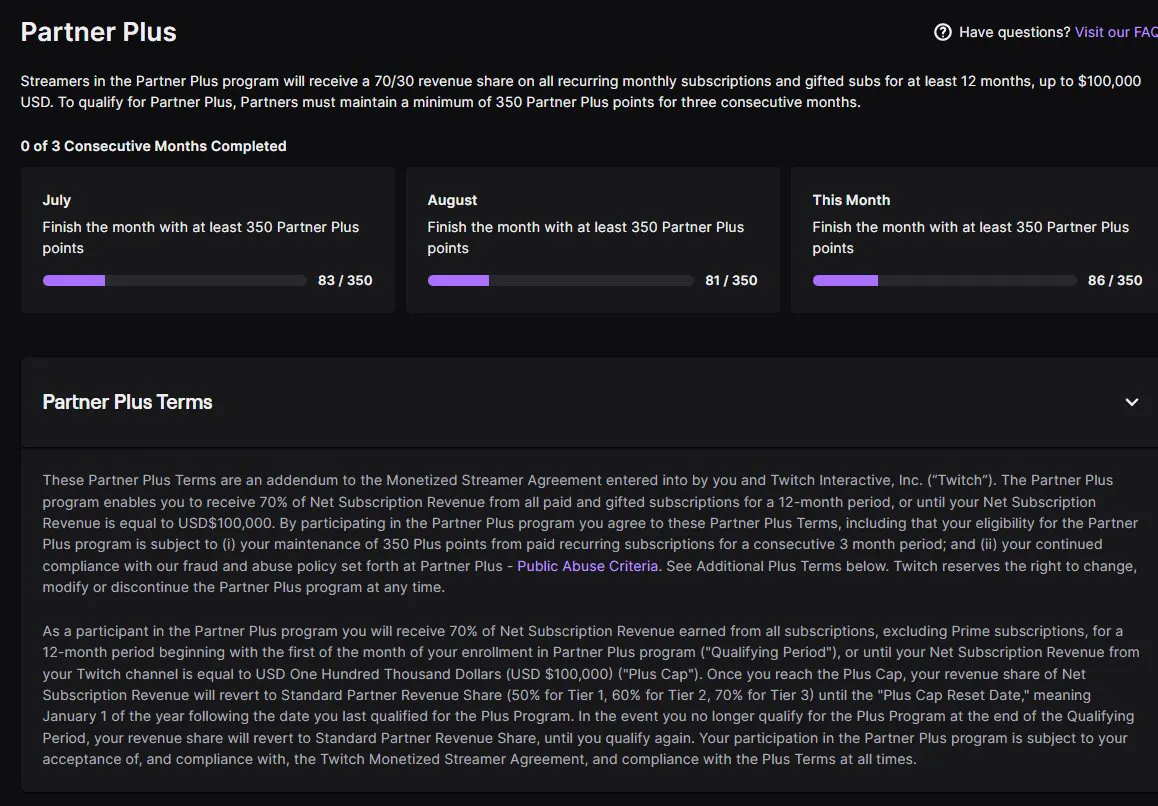
Task: Open the Visit our FAQ link
Action: 1115,32
